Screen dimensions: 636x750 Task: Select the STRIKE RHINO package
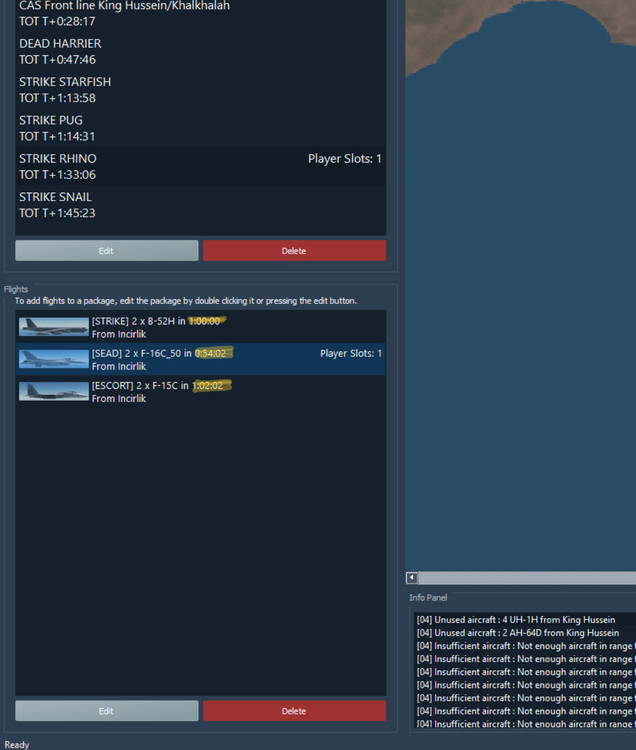pos(200,166)
